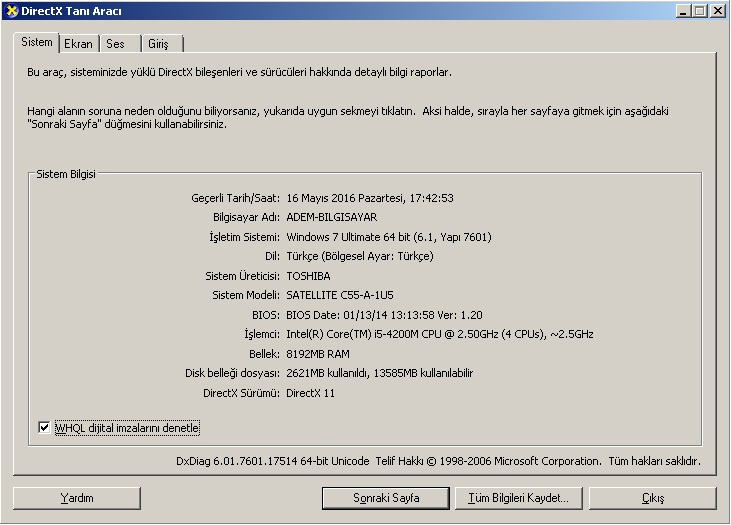
Task: Click the Sistem Bilgisi group label
Action: point(66,174)
